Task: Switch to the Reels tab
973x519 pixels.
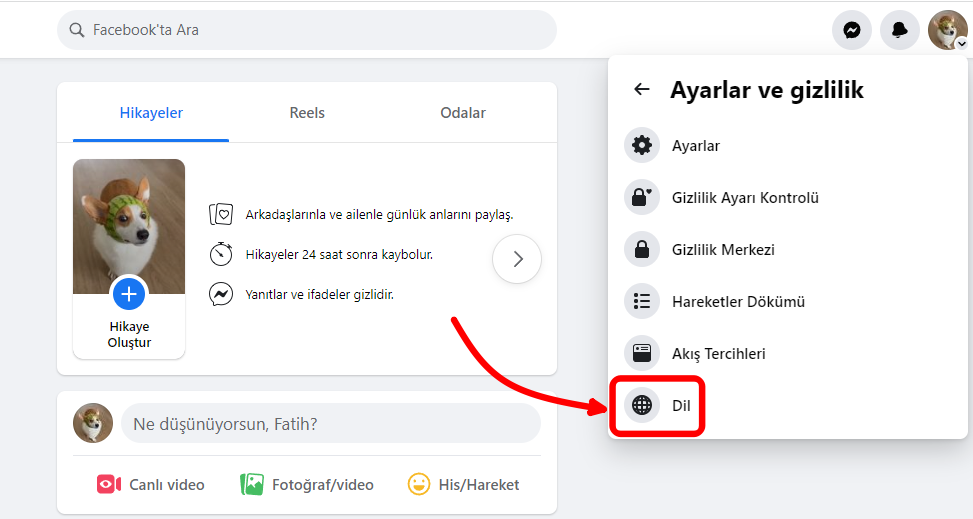Action: click(x=307, y=113)
